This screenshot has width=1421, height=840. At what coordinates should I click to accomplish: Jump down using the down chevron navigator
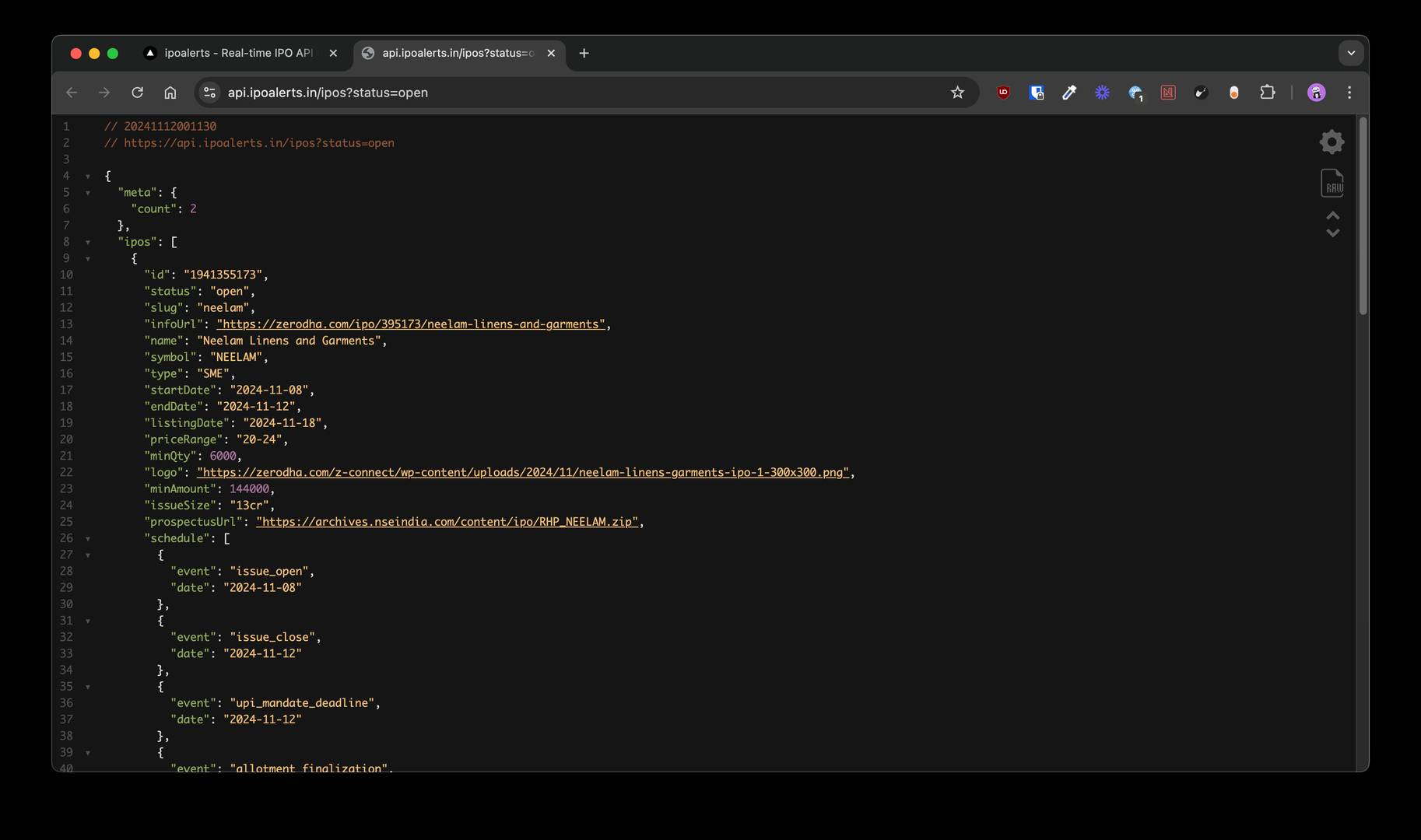tap(1332, 233)
